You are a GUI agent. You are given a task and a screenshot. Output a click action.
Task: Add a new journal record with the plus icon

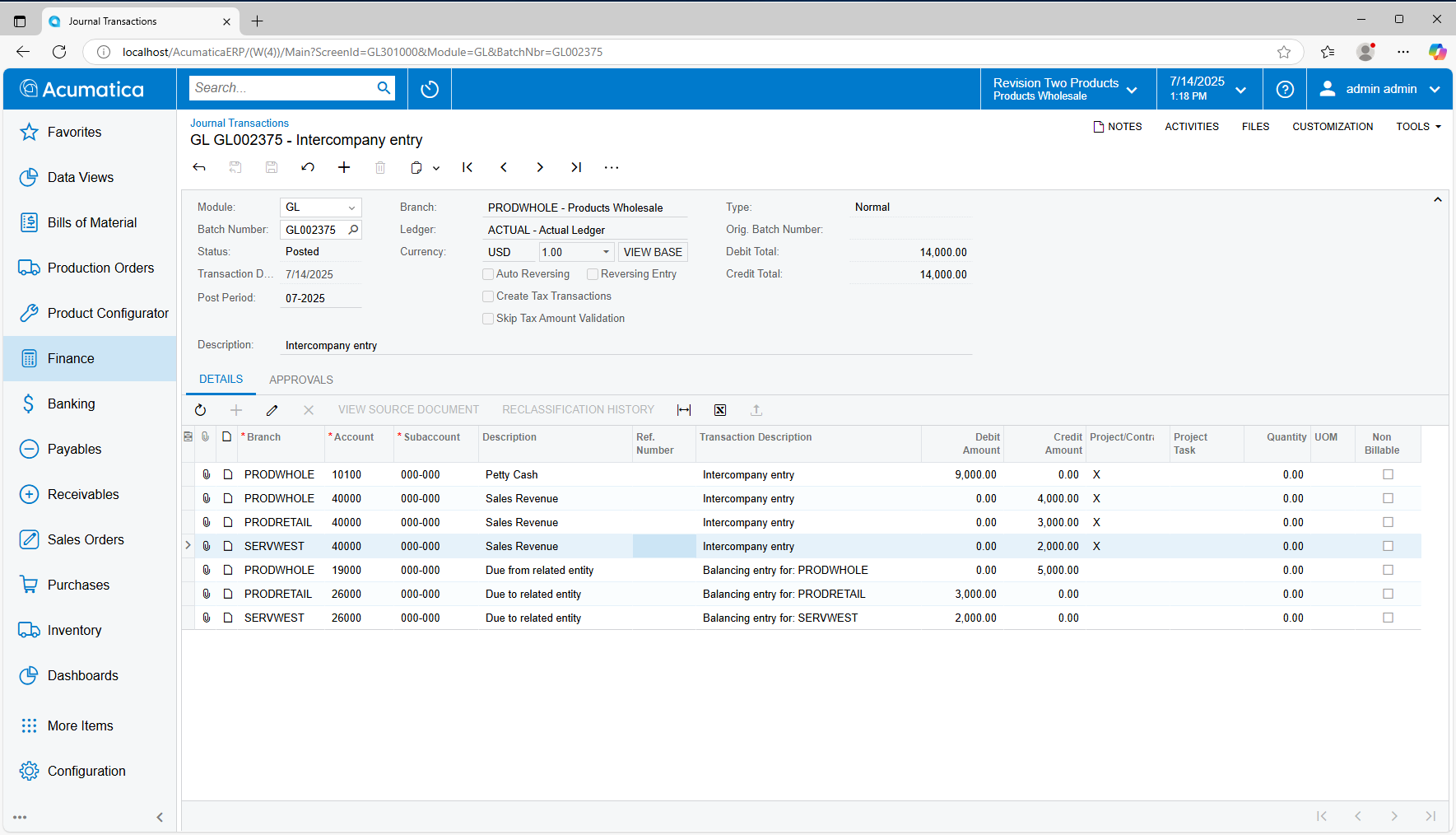344,167
